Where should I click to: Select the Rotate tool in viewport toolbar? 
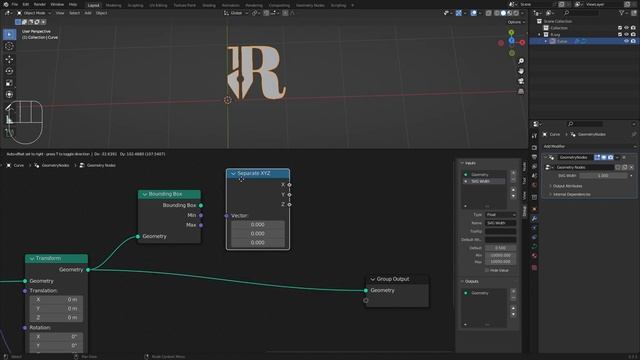coord(9,71)
